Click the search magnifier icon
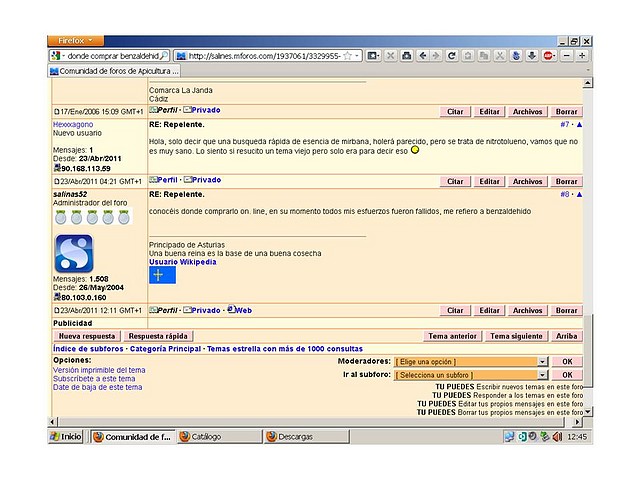 coord(164,56)
